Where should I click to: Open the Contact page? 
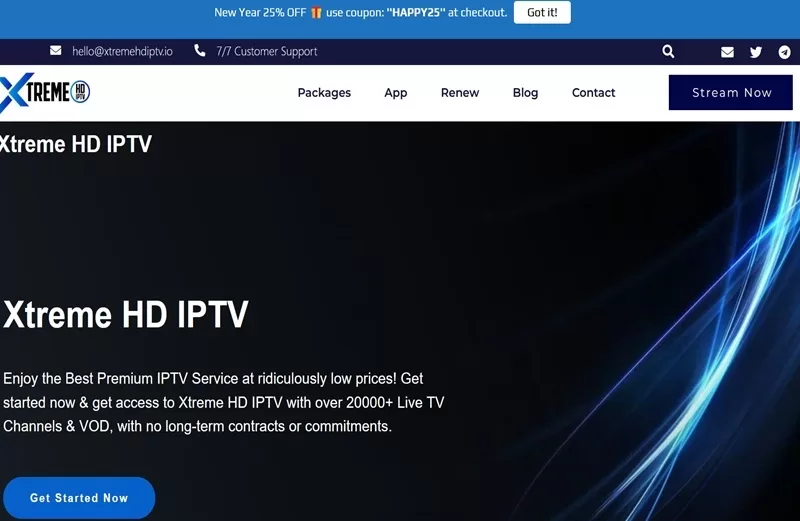point(593,93)
